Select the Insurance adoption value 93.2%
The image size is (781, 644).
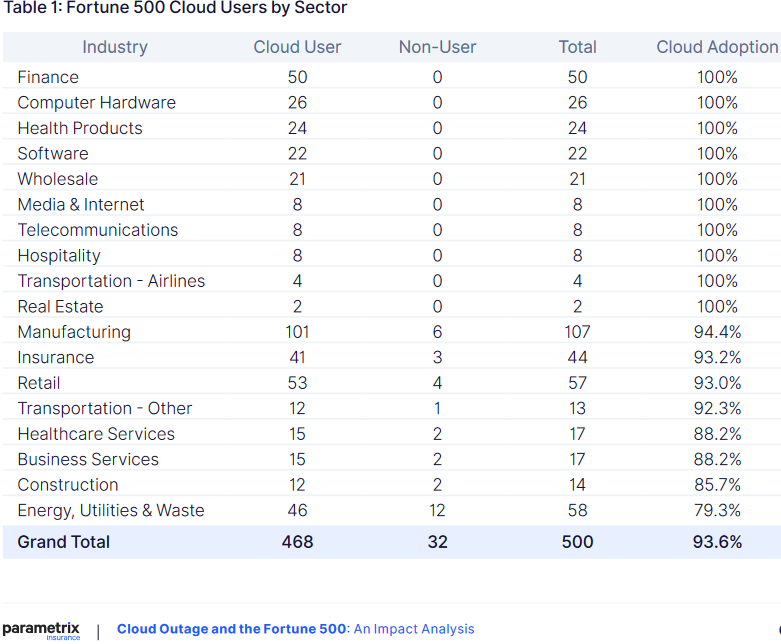click(x=717, y=357)
